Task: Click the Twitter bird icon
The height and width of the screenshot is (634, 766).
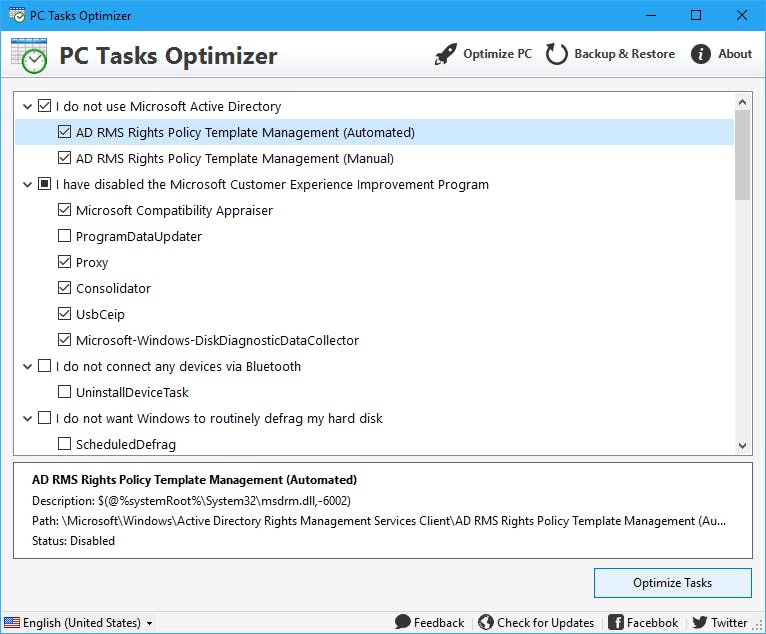Action: 700,622
